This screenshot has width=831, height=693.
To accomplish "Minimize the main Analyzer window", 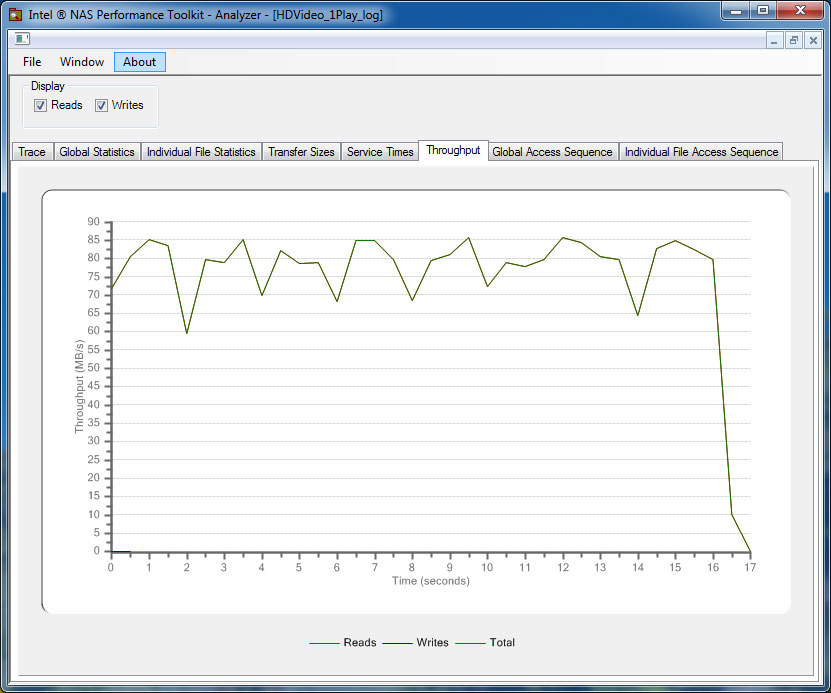I will 735,11.
